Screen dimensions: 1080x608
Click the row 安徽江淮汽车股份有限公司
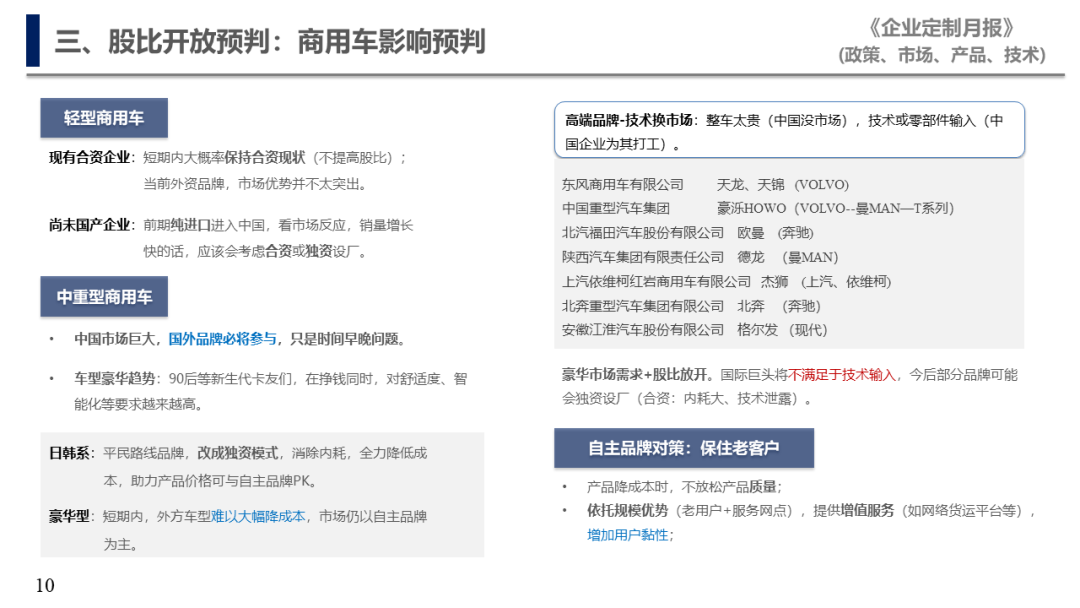point(643,330)
